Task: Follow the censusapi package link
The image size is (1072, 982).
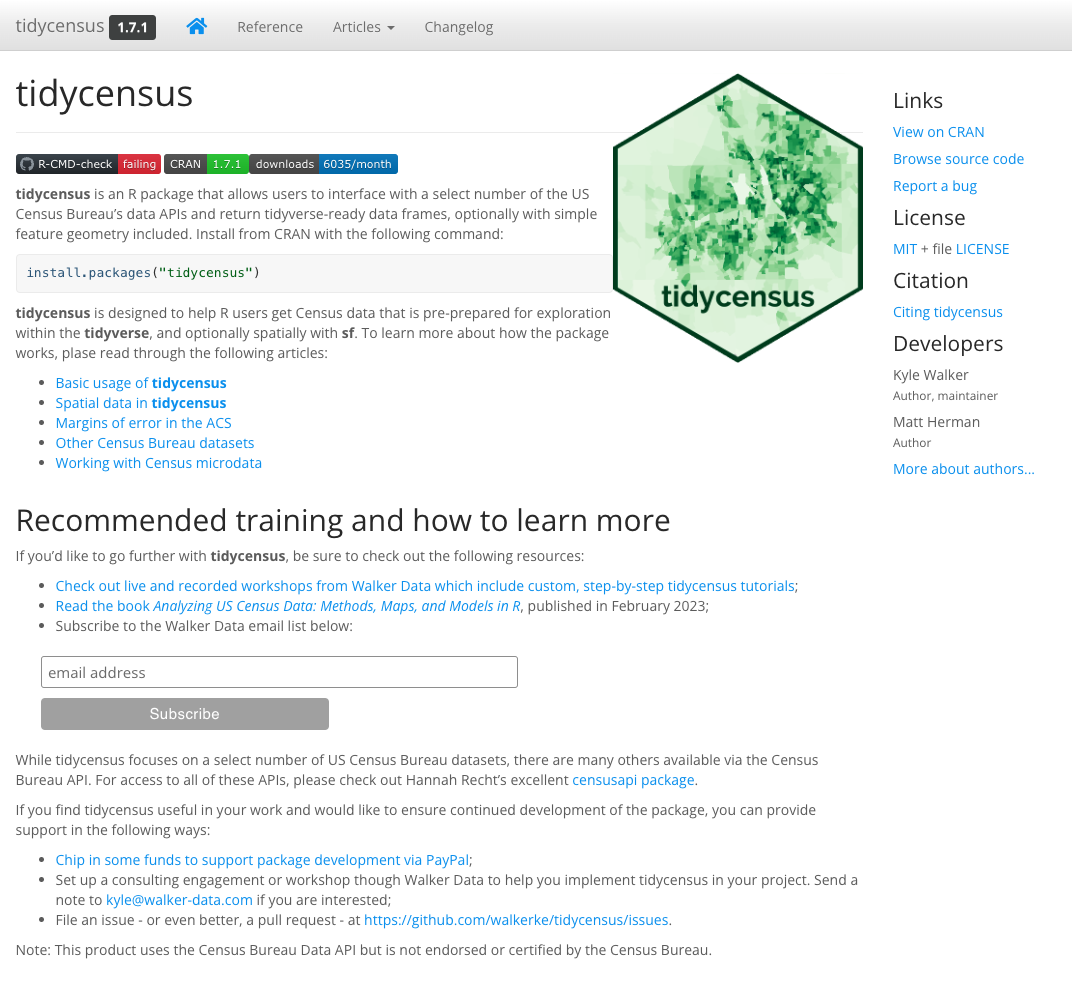Action: (x=633, y=780)
